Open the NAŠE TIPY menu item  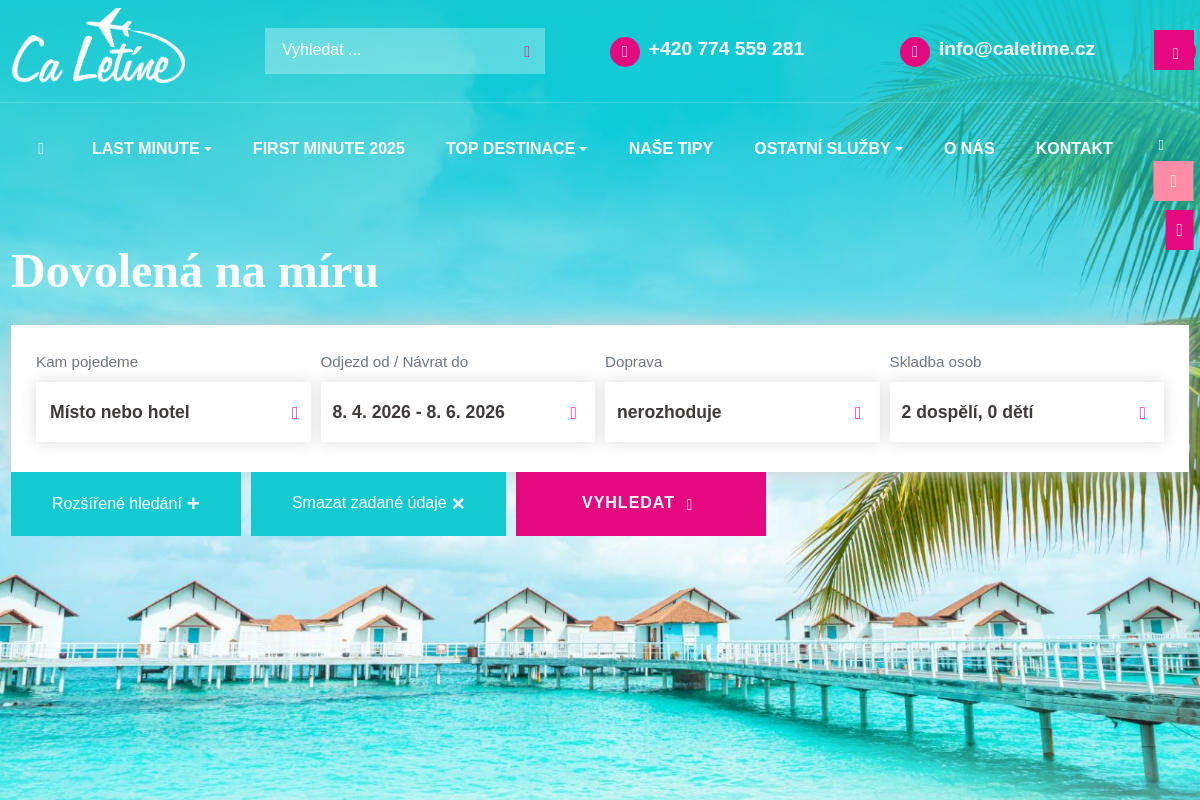click(671, 148)
